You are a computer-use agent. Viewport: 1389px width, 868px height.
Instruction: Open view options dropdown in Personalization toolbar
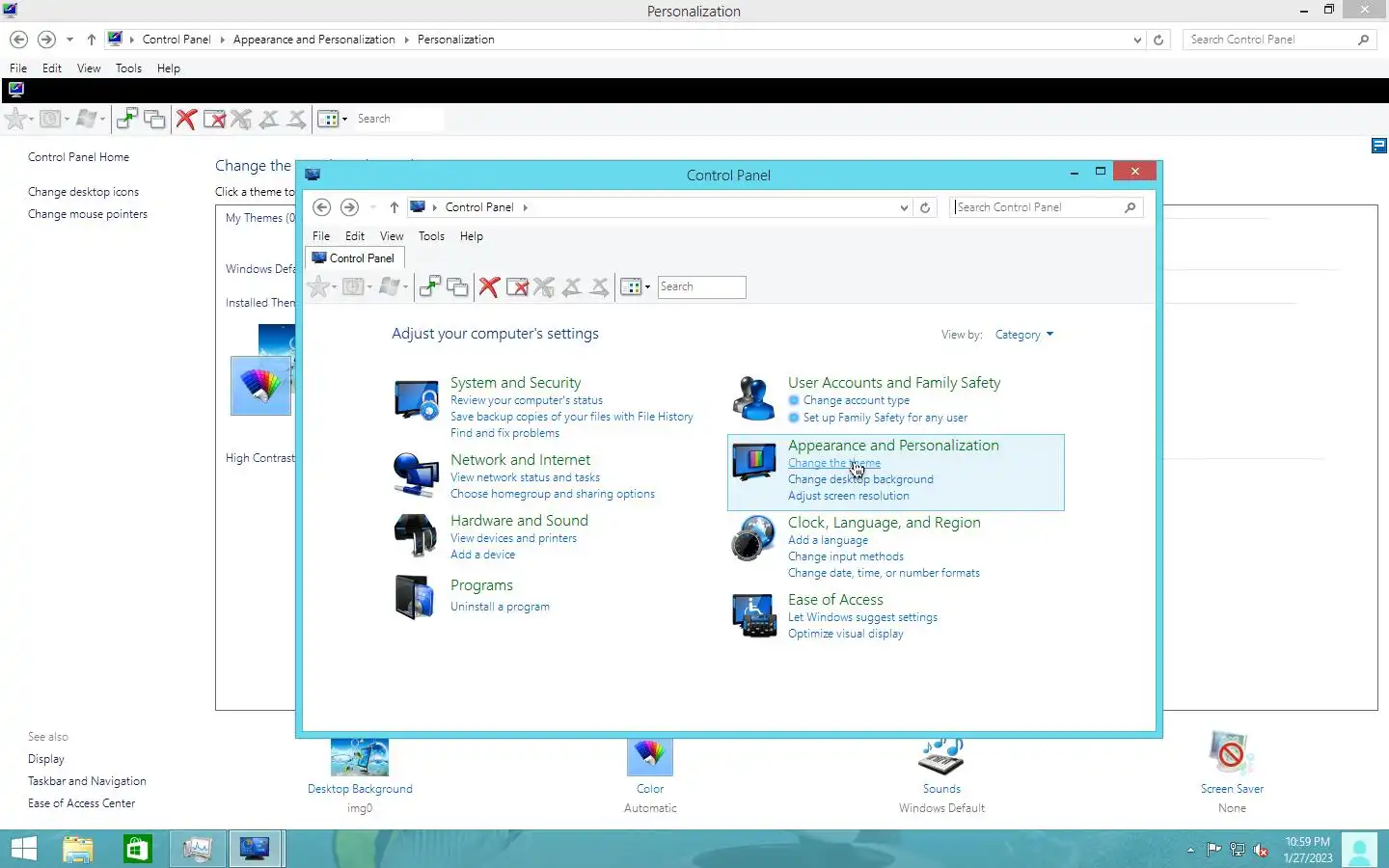[344, 119]
